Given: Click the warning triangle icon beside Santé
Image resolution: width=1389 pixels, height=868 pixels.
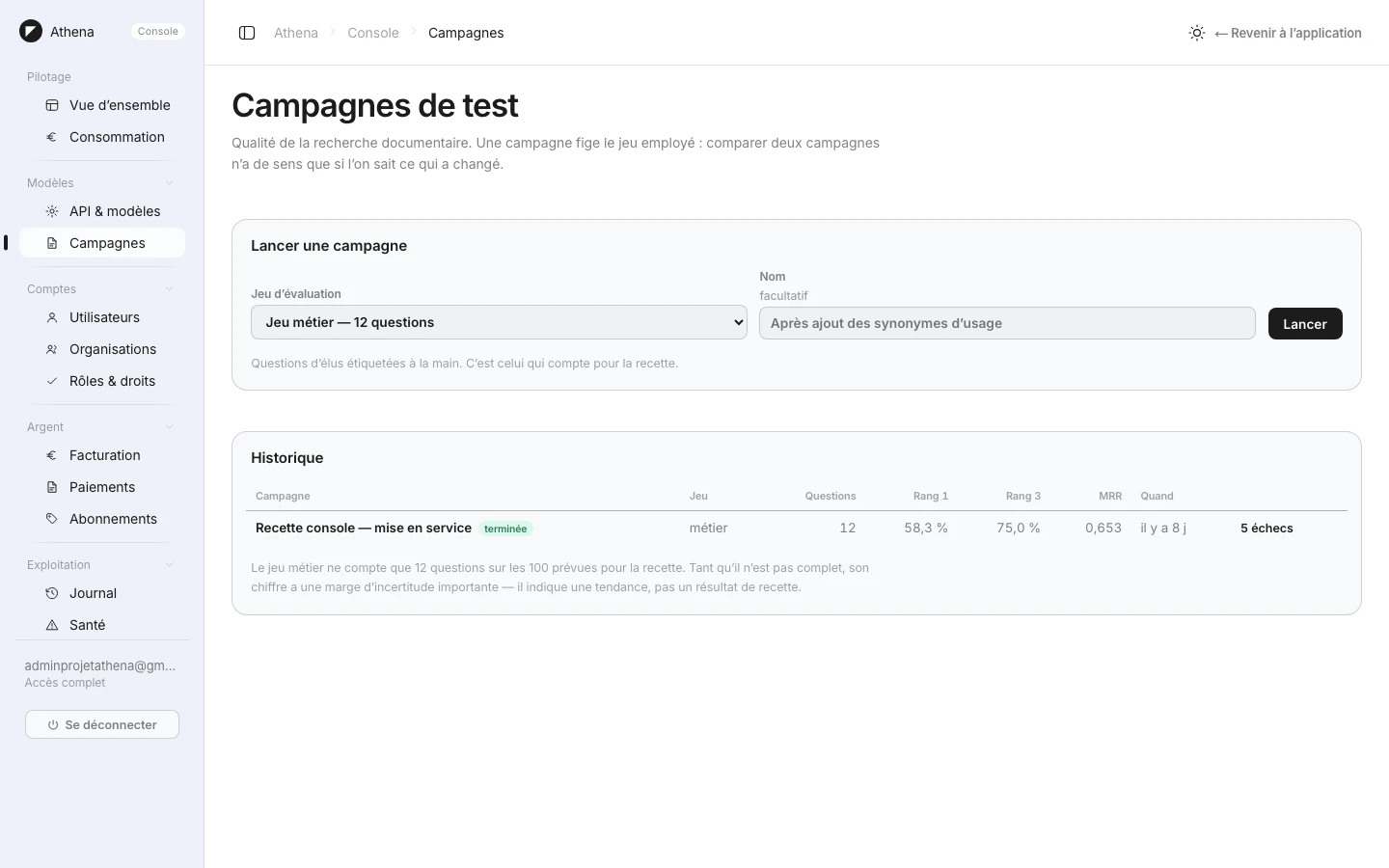Looking at the screenshot, I should 52,625.
